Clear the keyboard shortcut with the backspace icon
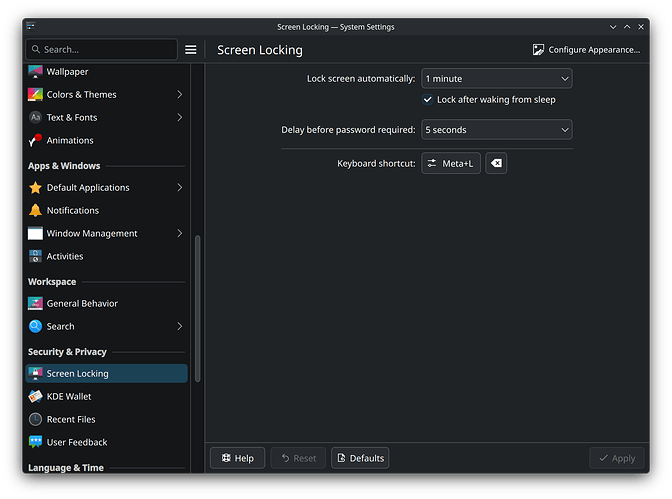 pos(496,163)
